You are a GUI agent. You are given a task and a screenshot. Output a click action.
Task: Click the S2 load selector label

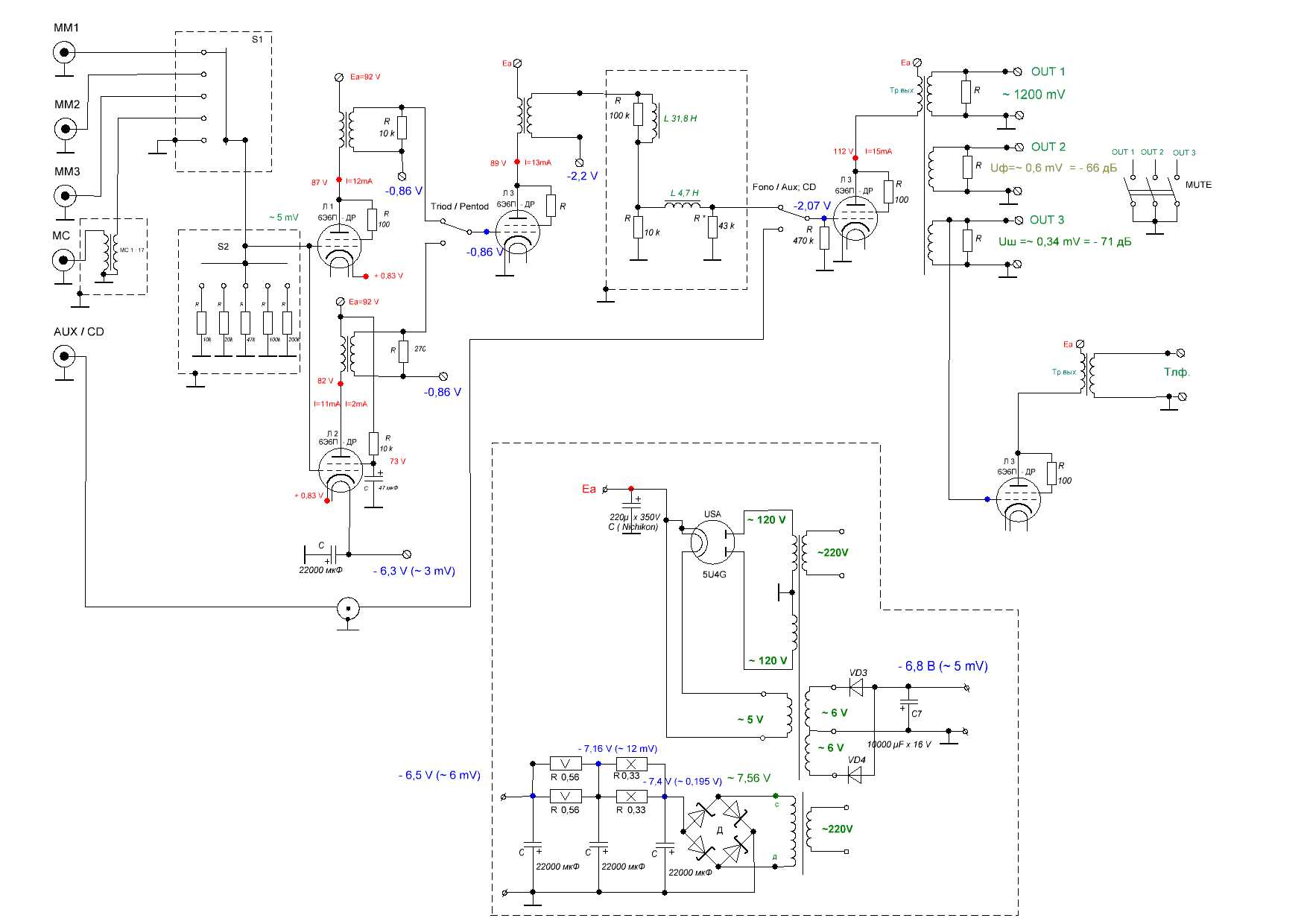coord(223,247)
